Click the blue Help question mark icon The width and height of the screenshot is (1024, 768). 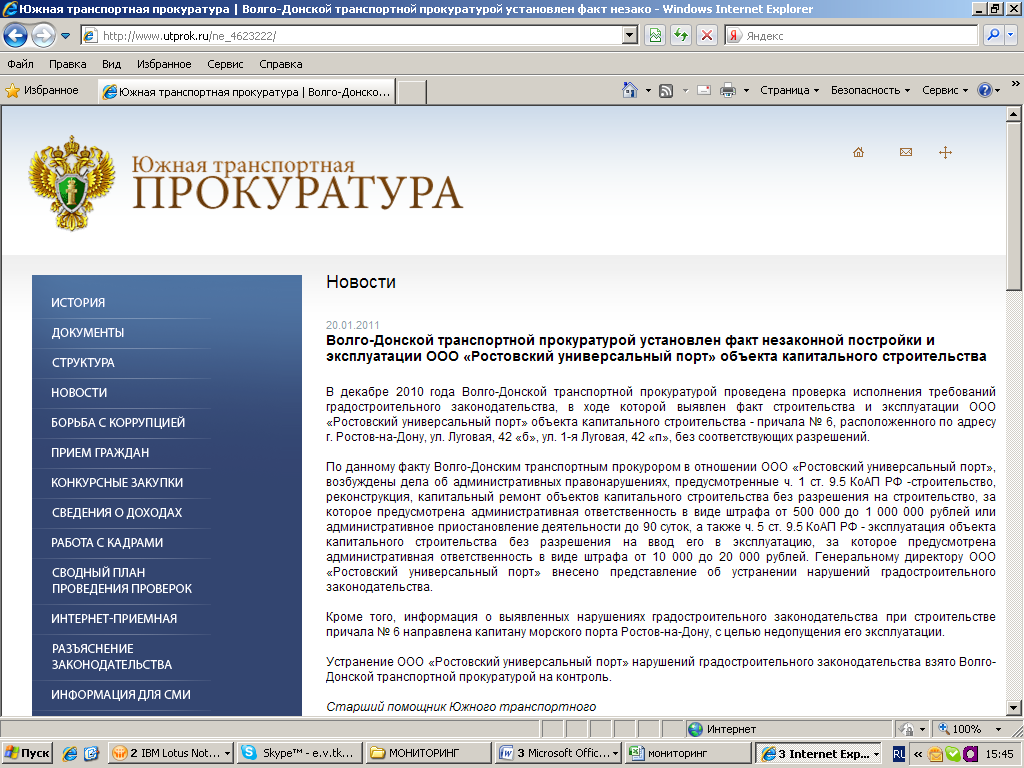point(984,90)
